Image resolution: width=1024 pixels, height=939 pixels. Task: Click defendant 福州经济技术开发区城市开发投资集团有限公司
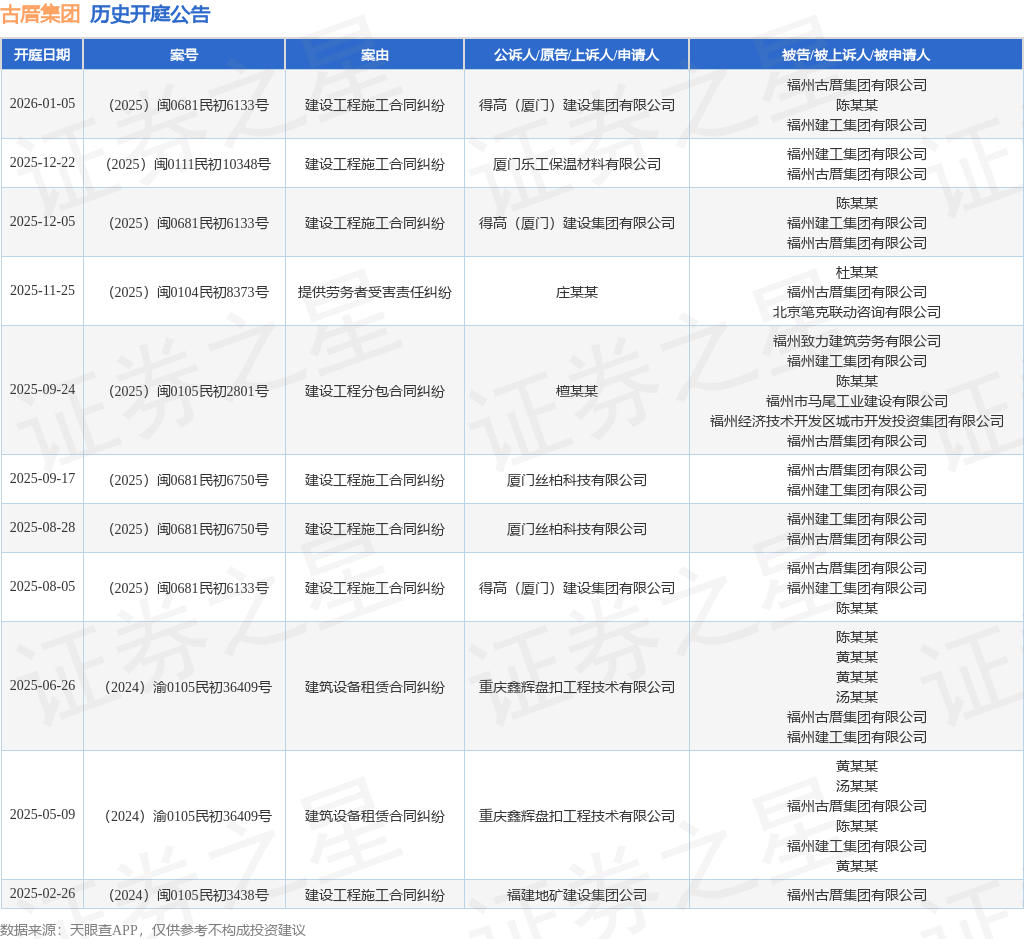(x=857, y=421)
